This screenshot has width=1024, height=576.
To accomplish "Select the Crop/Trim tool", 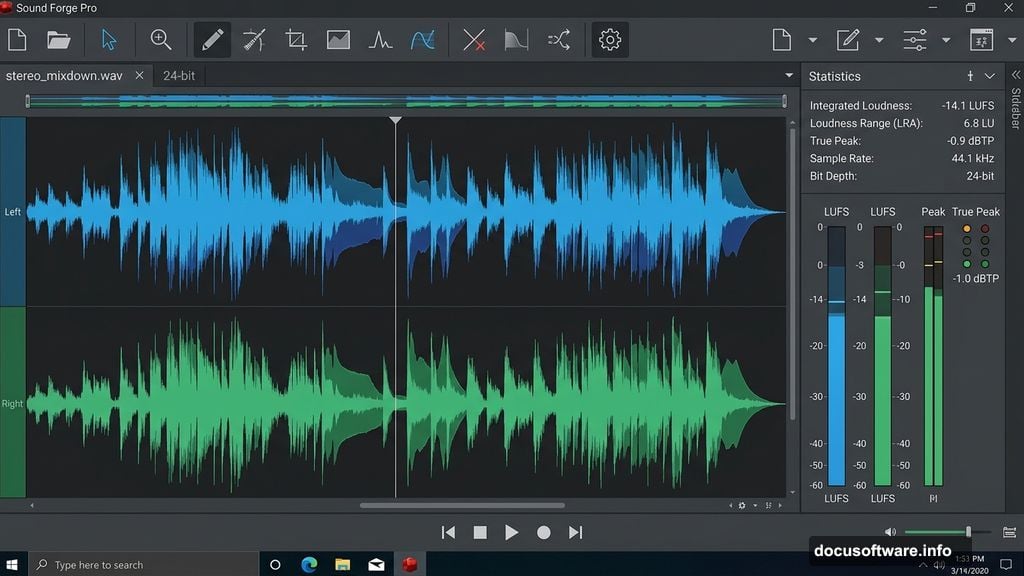I will (x=296, y=40).
